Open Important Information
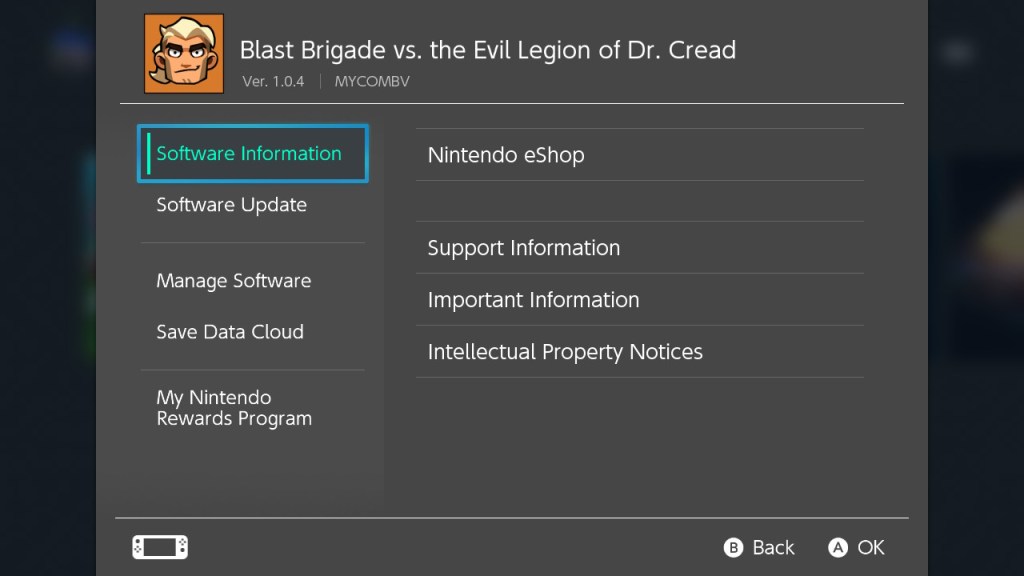The height and width of the screenshot is (576, 1024). [x=533, y=300]
